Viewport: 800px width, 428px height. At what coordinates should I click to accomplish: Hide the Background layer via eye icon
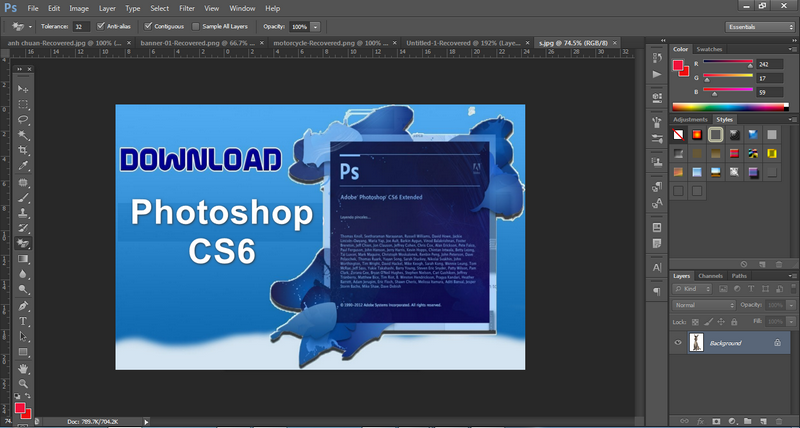(x=679, y=342)
